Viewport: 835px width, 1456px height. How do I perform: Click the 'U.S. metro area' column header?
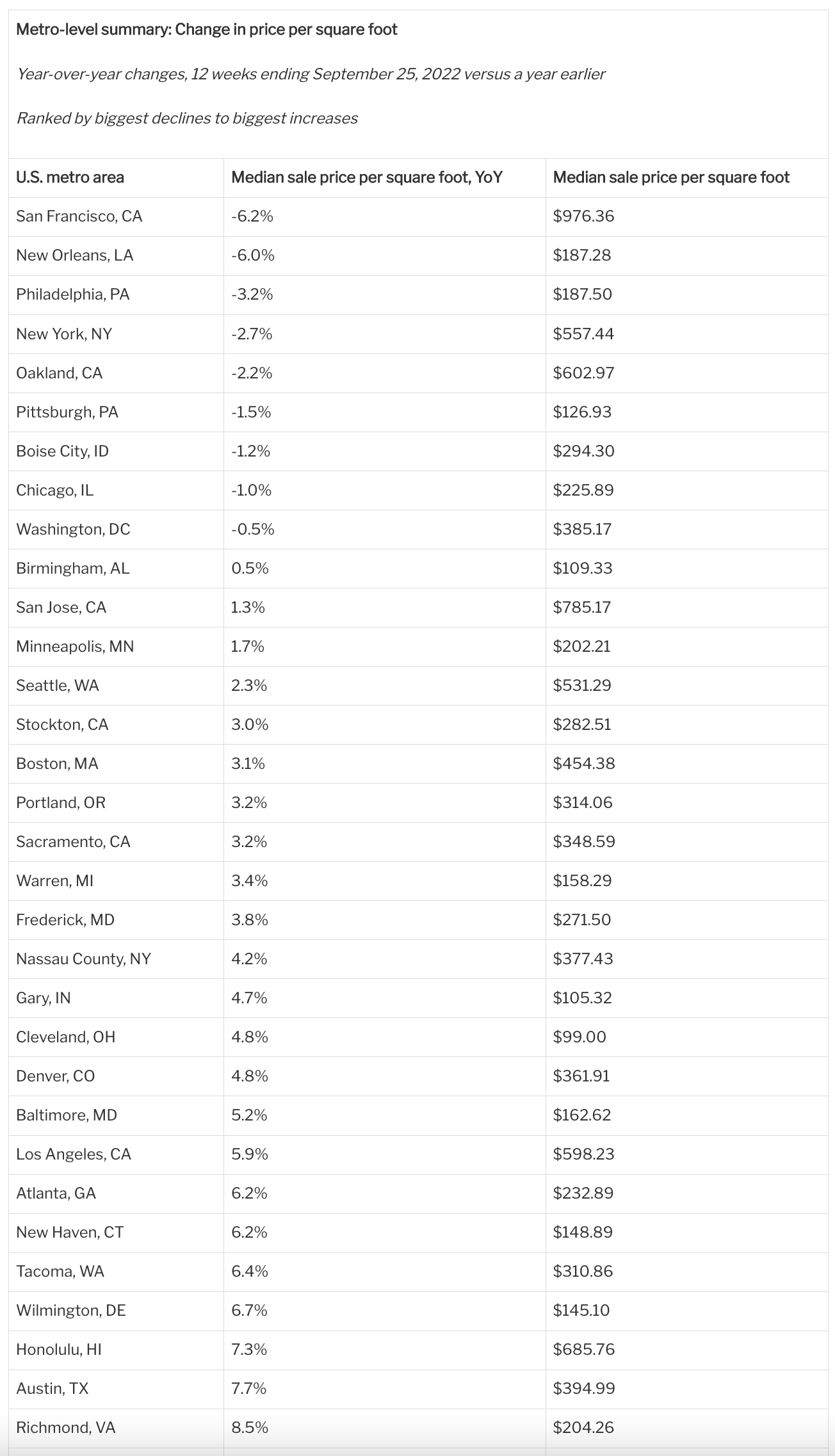pyautogui.click(x=70, y=177)
